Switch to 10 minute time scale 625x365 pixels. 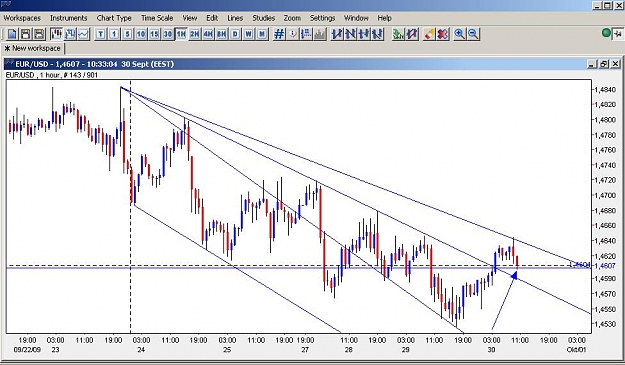(x=141, y=34)
